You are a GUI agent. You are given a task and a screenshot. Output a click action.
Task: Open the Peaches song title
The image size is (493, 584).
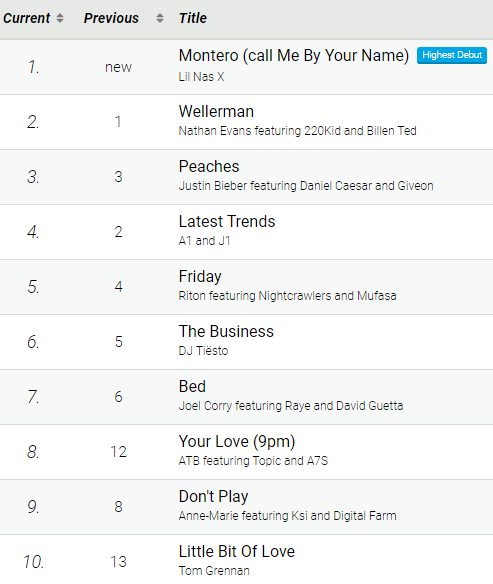tap(209, 166)
